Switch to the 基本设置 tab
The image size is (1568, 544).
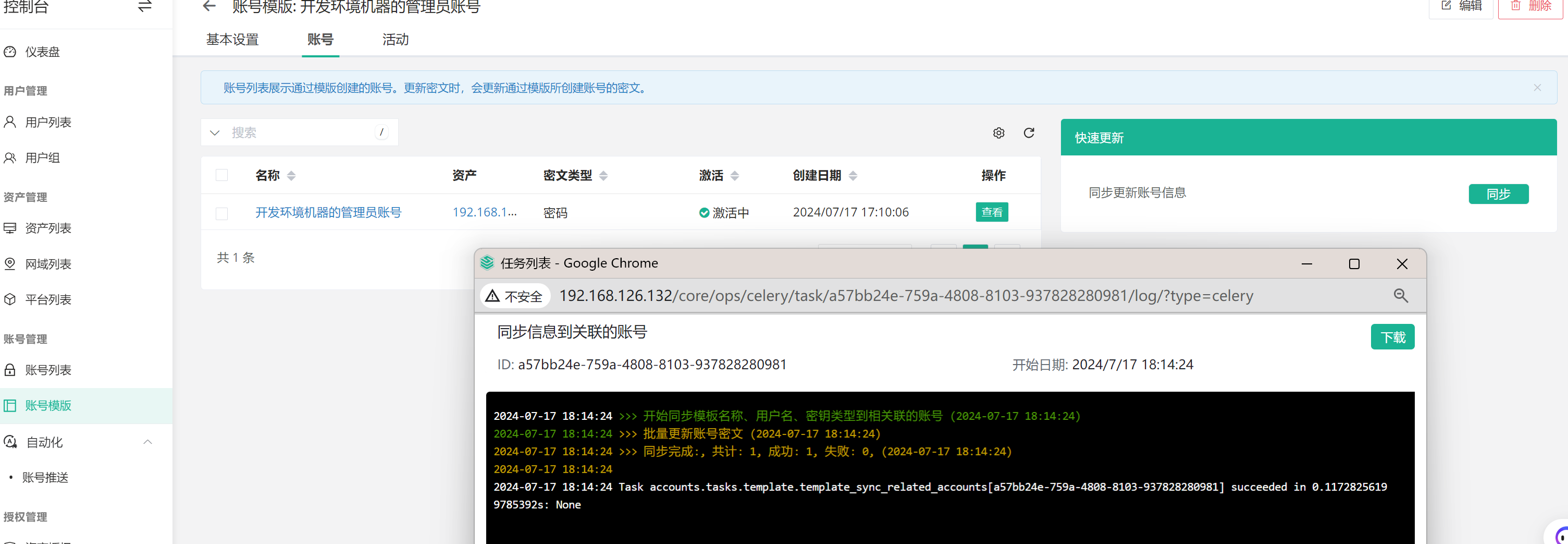click(x=232, y=40)
